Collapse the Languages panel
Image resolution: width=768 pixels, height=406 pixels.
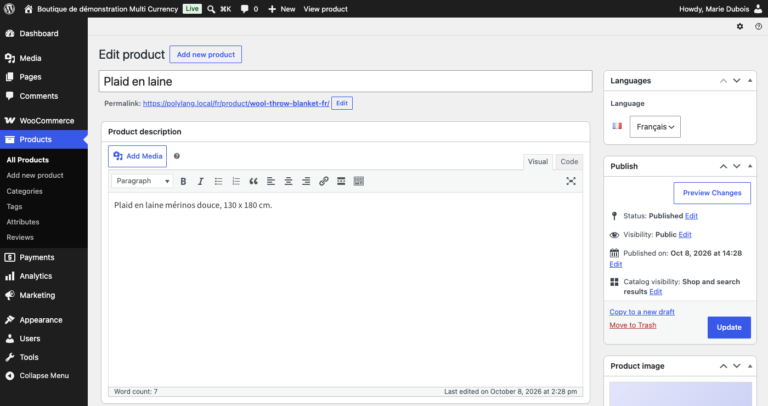(750, 81)
